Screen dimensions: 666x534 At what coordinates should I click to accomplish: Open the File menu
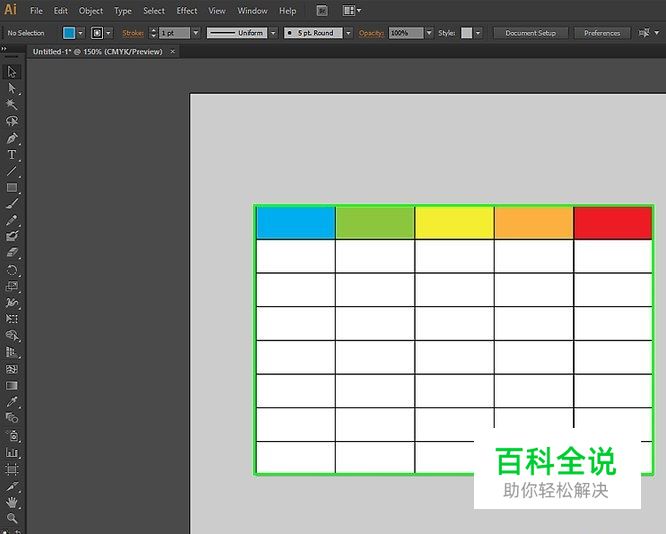[x=37, y=11]
